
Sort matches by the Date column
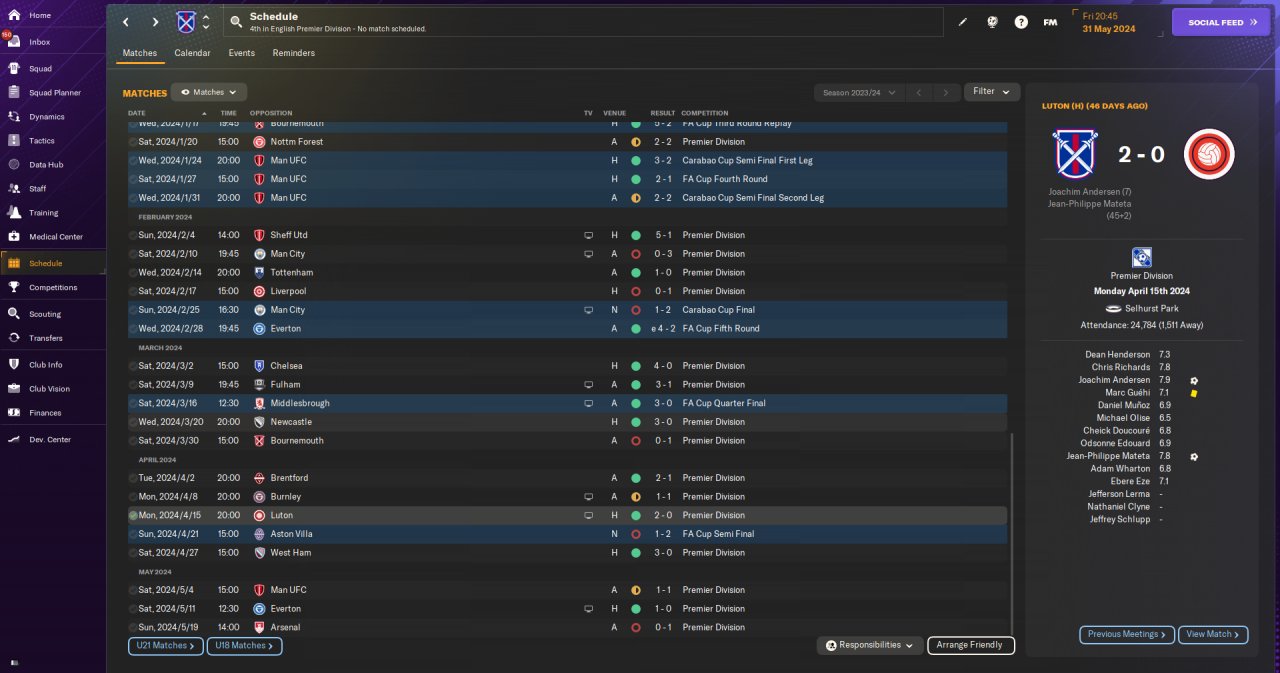(137, 113)
